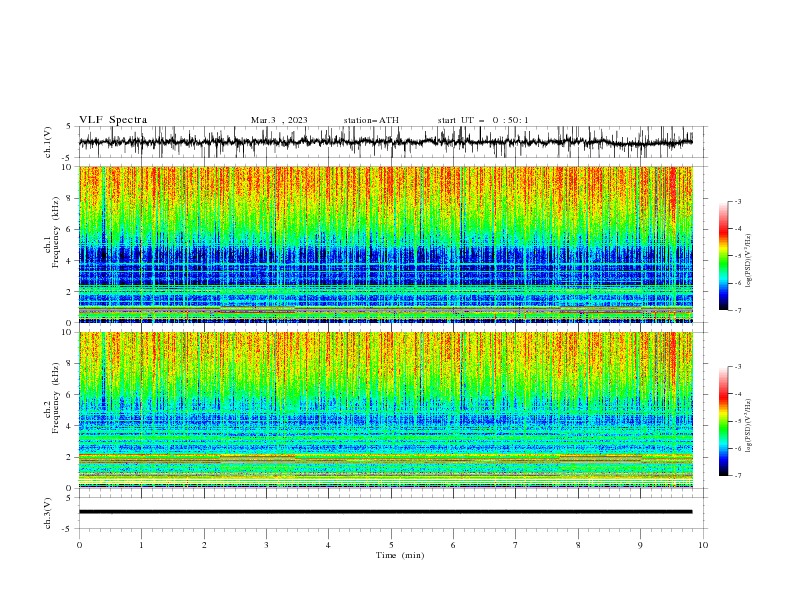Screen dimensions: 792x612
Task: Click the "Time (min)" axis title
Action: coord(400,555)
